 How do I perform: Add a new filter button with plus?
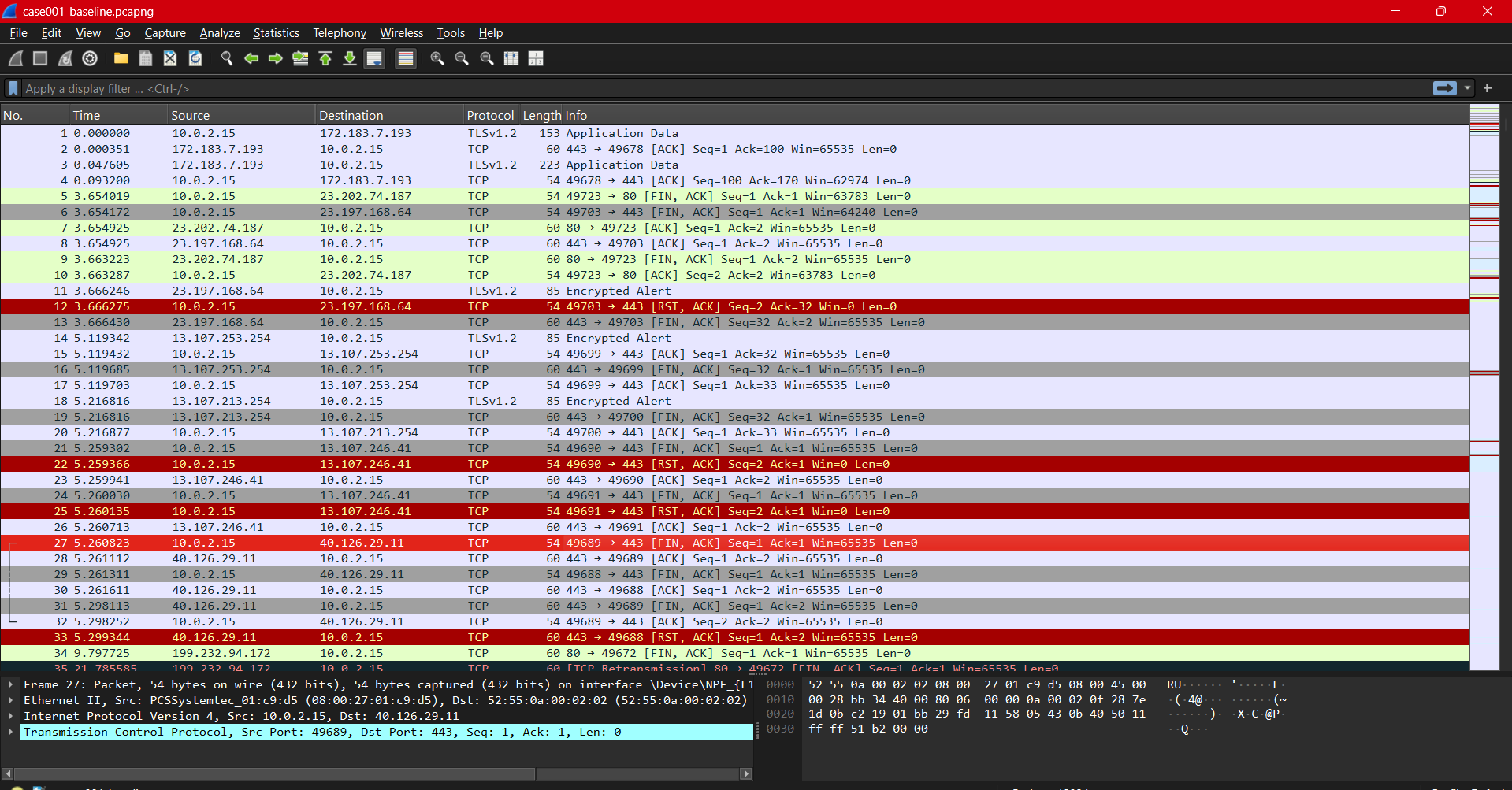point(1488,88)
